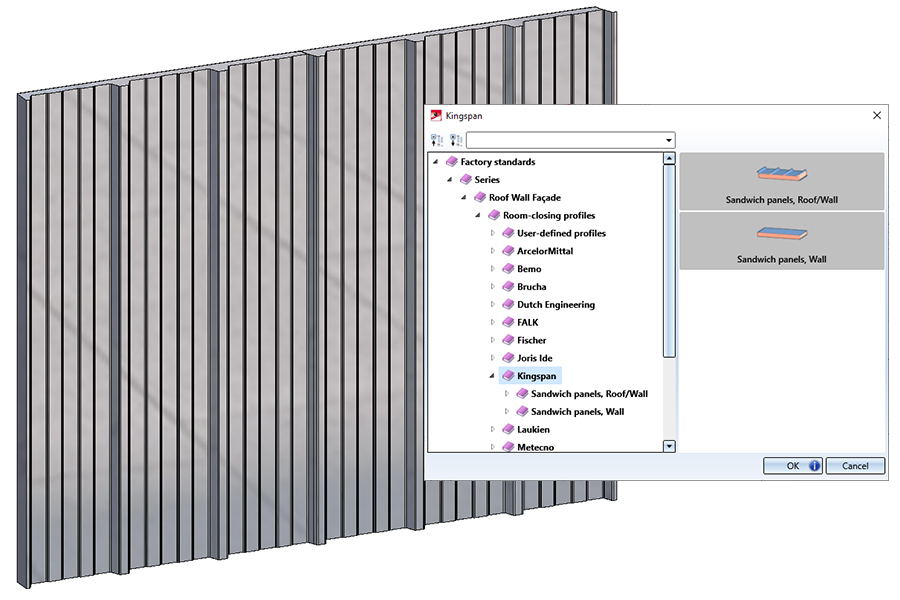900x600 pixels.
Task: Expand Sandwich panels, Wall in the tree
Action: (x=507, y=411)
